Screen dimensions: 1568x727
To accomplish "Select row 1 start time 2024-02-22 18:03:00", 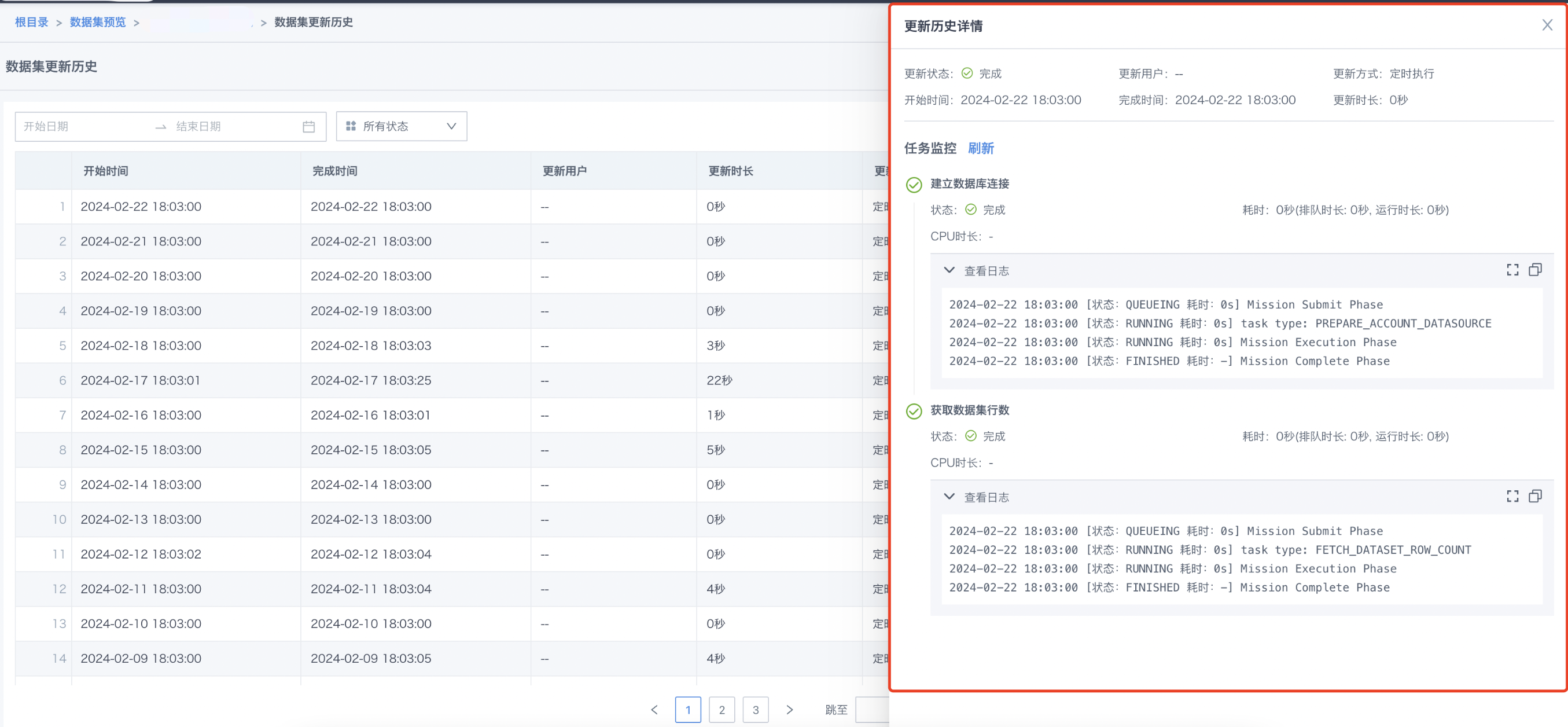I will click(x=141, y=207).
